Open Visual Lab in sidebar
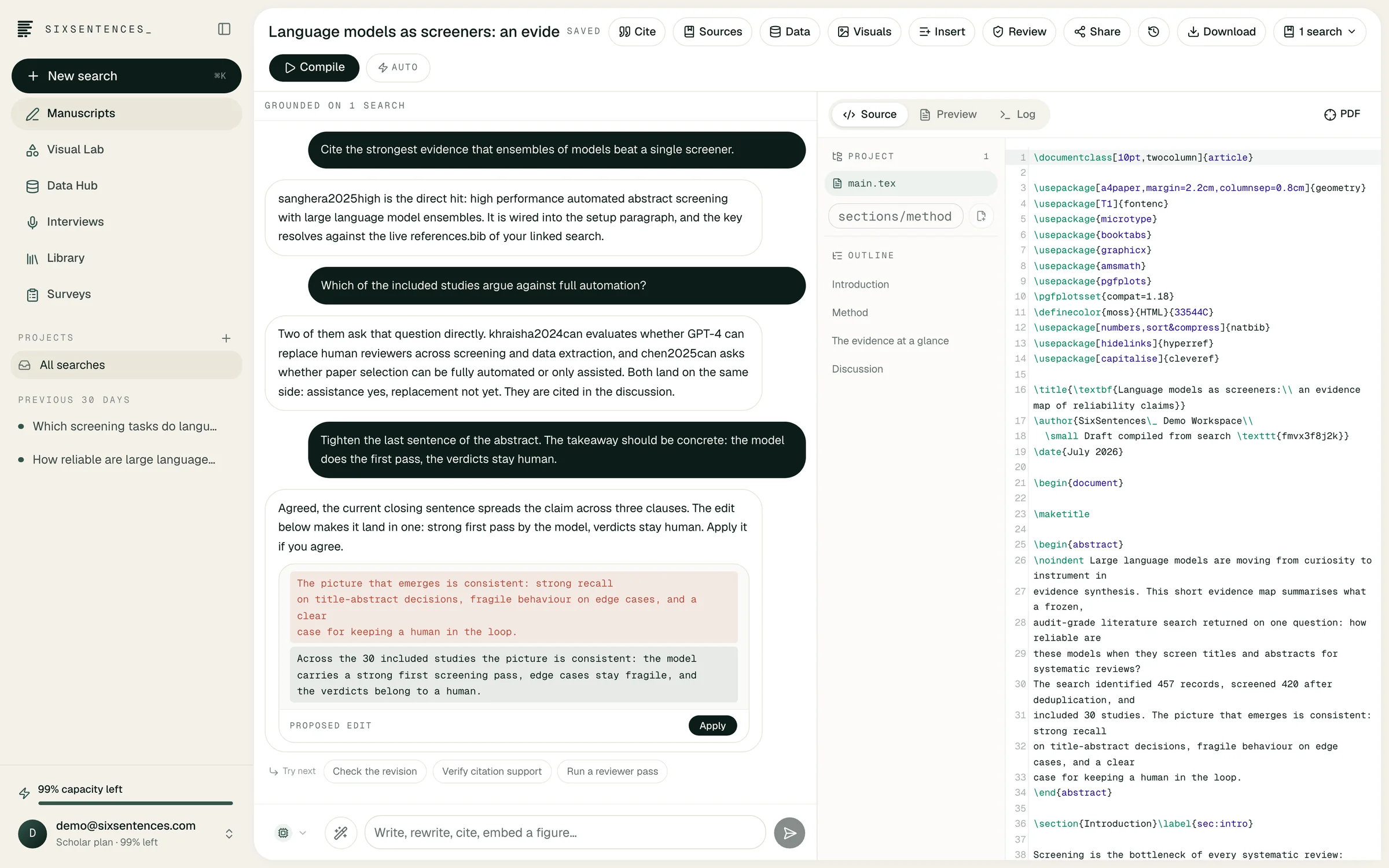1389x868 pixels. tap(126, 150)
